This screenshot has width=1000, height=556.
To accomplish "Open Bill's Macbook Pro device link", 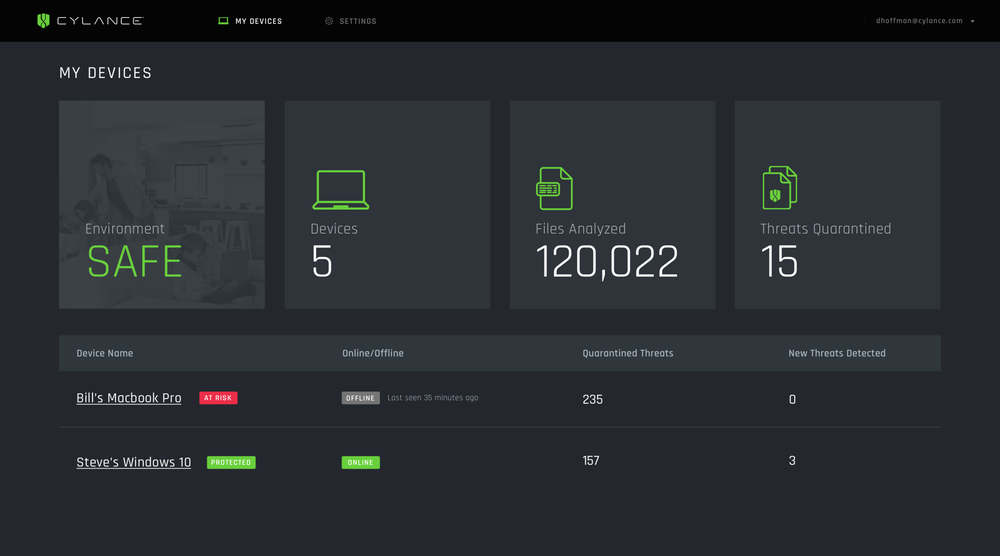I will 129,398.
